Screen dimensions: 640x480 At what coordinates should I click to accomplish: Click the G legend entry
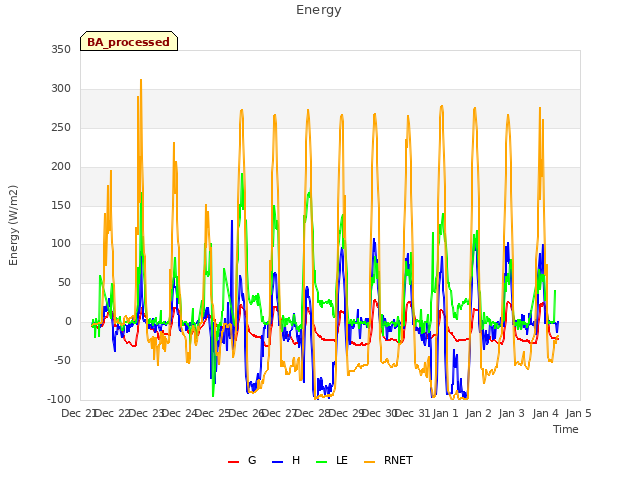coord(242,460)
